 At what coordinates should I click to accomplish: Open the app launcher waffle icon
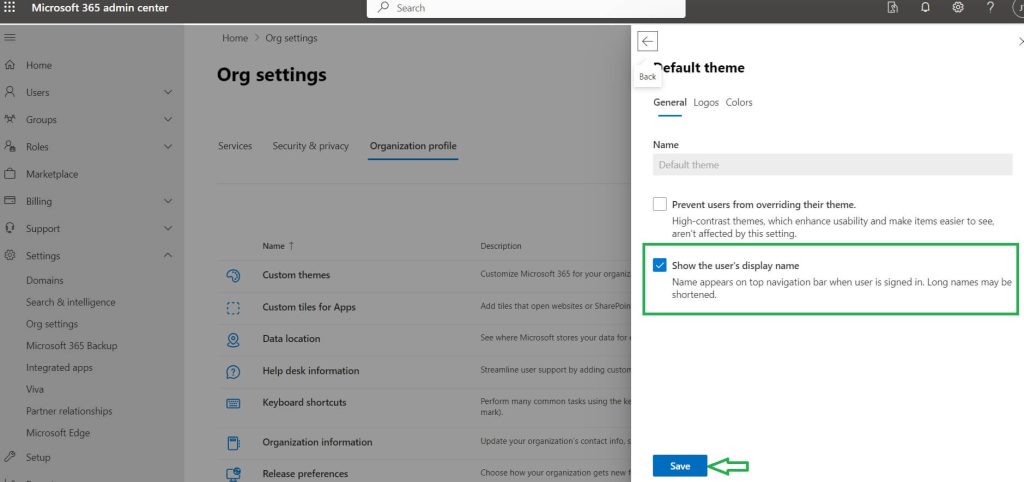pyautogui.click(x=11, y=8)
